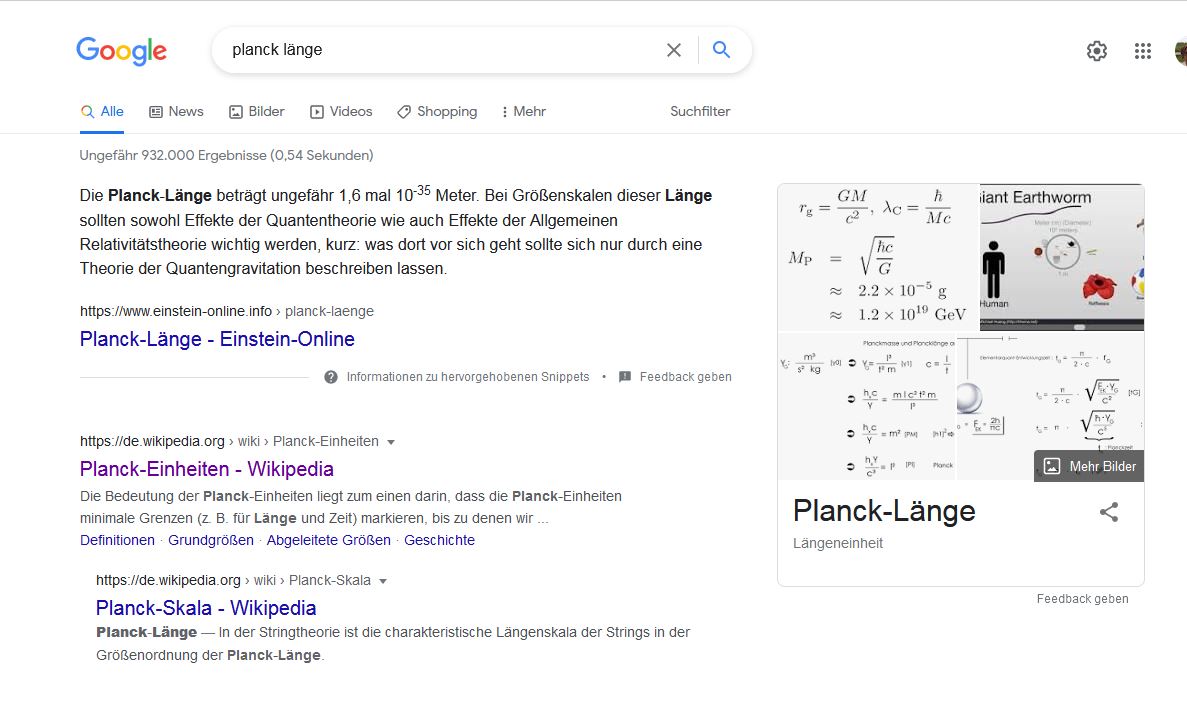
Task: Open the Planck mass formula image thumbnail
Action: 878,257
